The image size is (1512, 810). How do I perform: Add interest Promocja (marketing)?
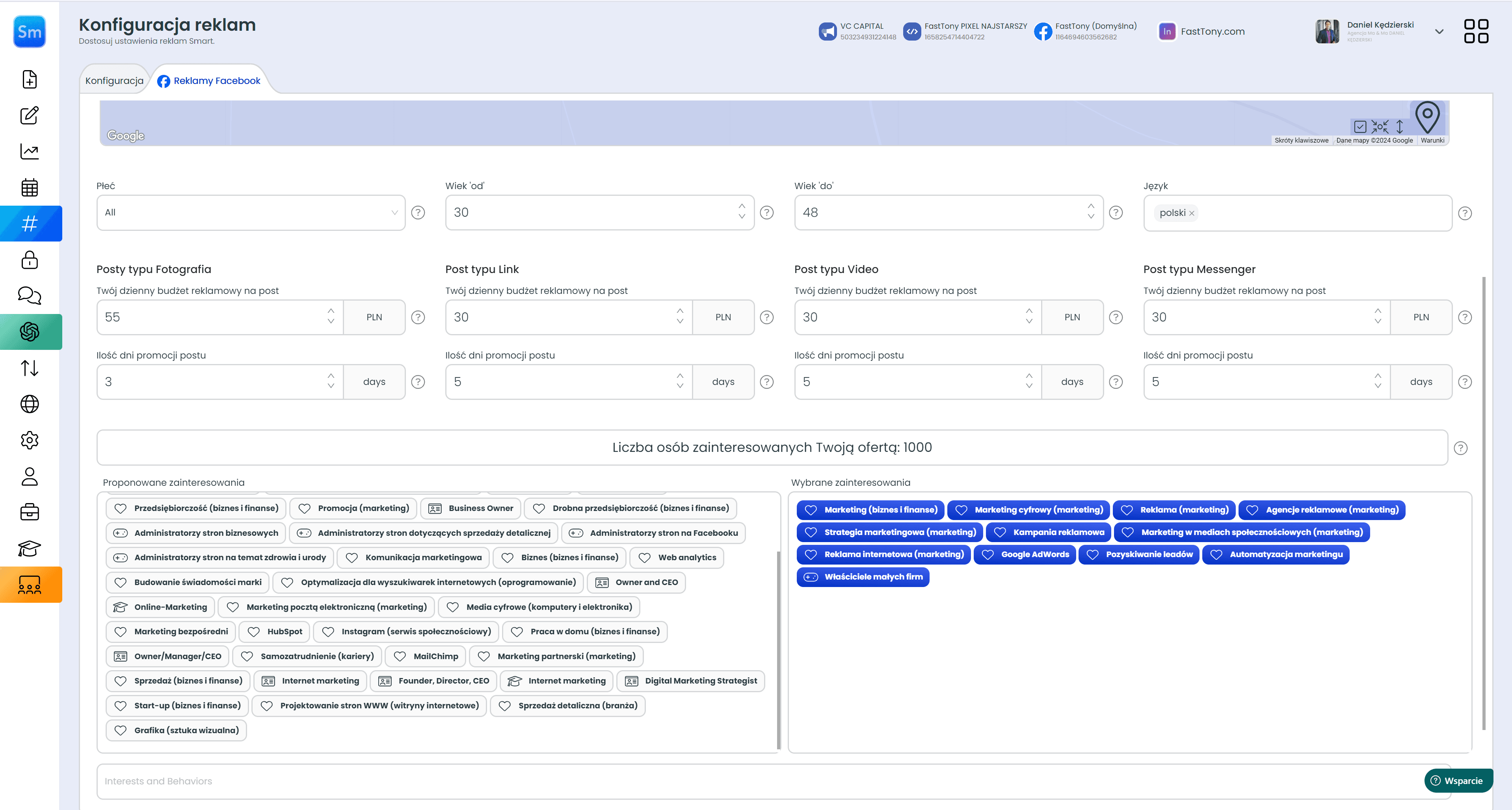pyautogui.click(x=353, y=508)
